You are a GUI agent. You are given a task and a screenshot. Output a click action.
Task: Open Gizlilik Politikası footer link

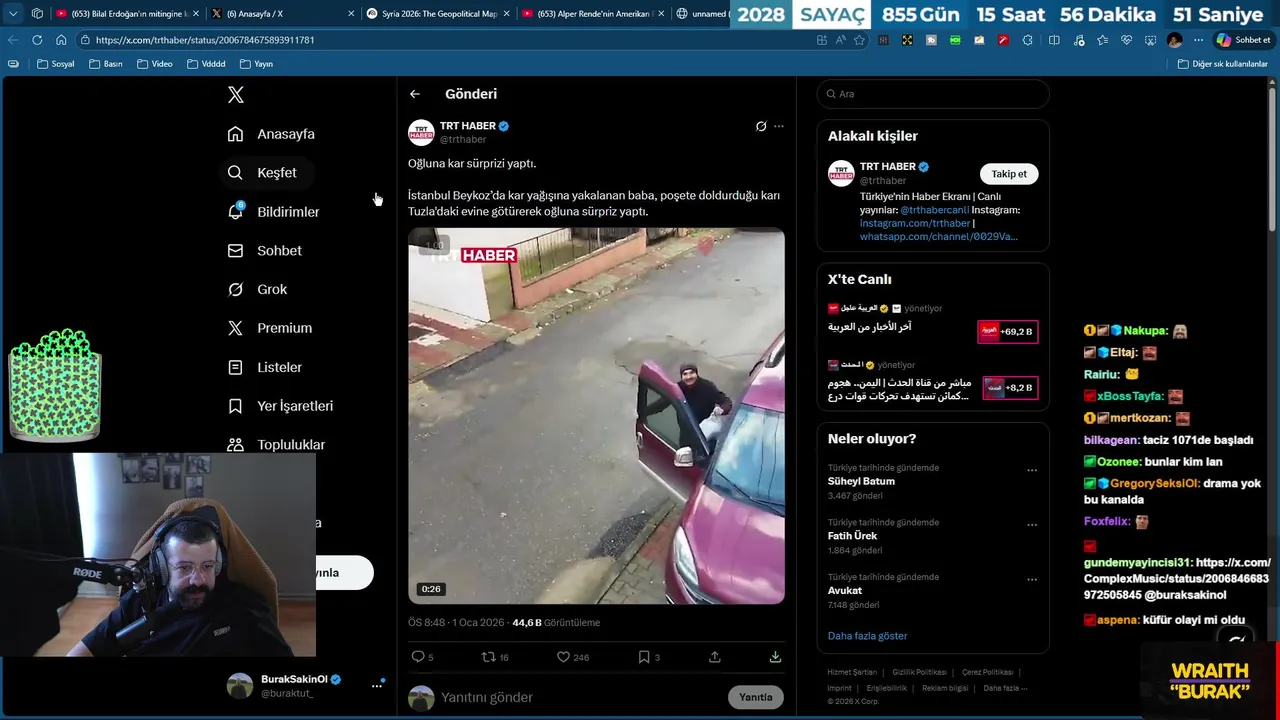pyautogui.click(x=919, y=672)
